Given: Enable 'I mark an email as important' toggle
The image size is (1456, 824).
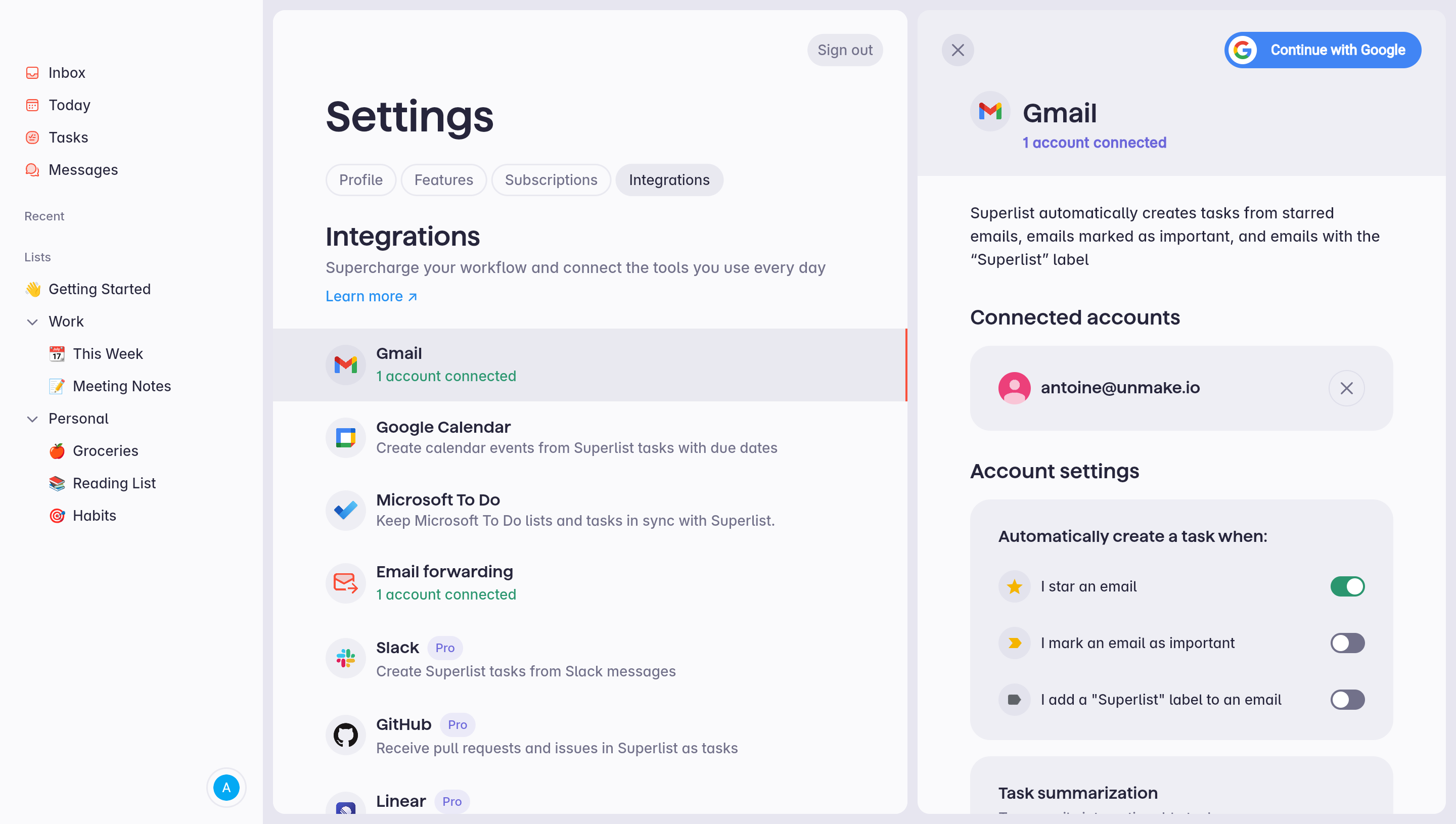Looking at the screenshot, I should [x=1347, y=643].
